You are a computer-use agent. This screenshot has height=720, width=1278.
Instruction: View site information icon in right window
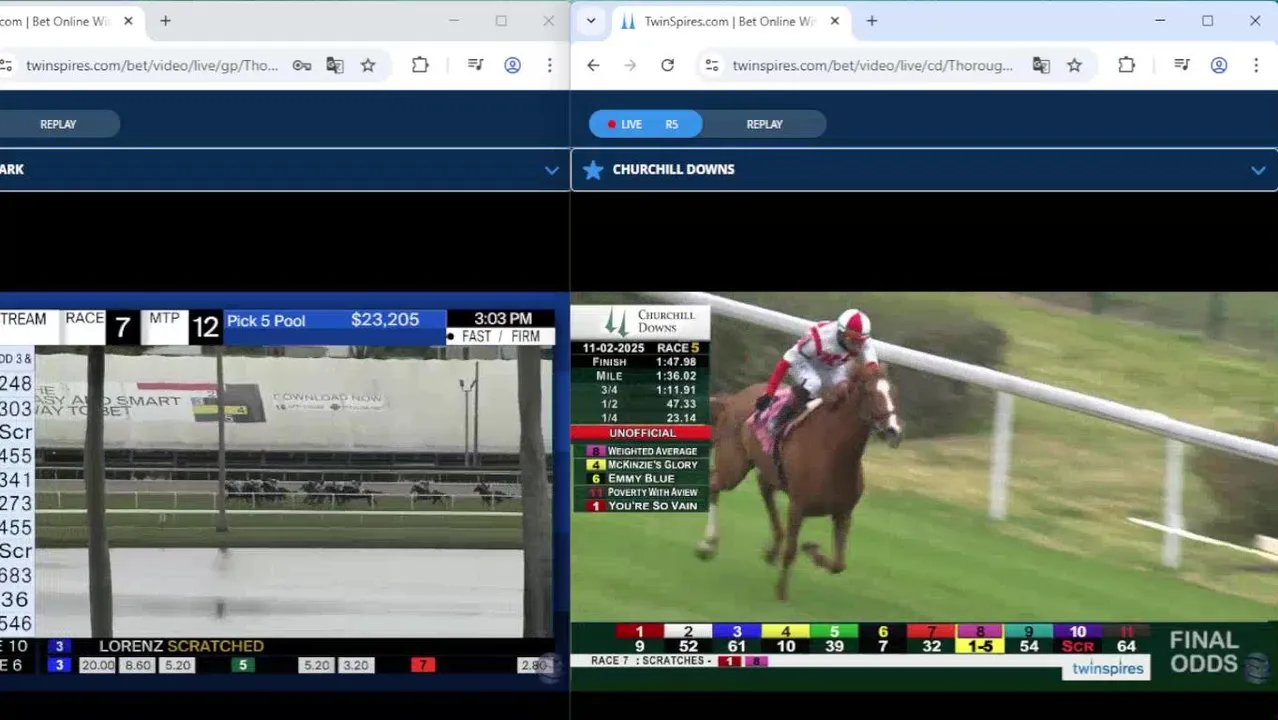711,65
